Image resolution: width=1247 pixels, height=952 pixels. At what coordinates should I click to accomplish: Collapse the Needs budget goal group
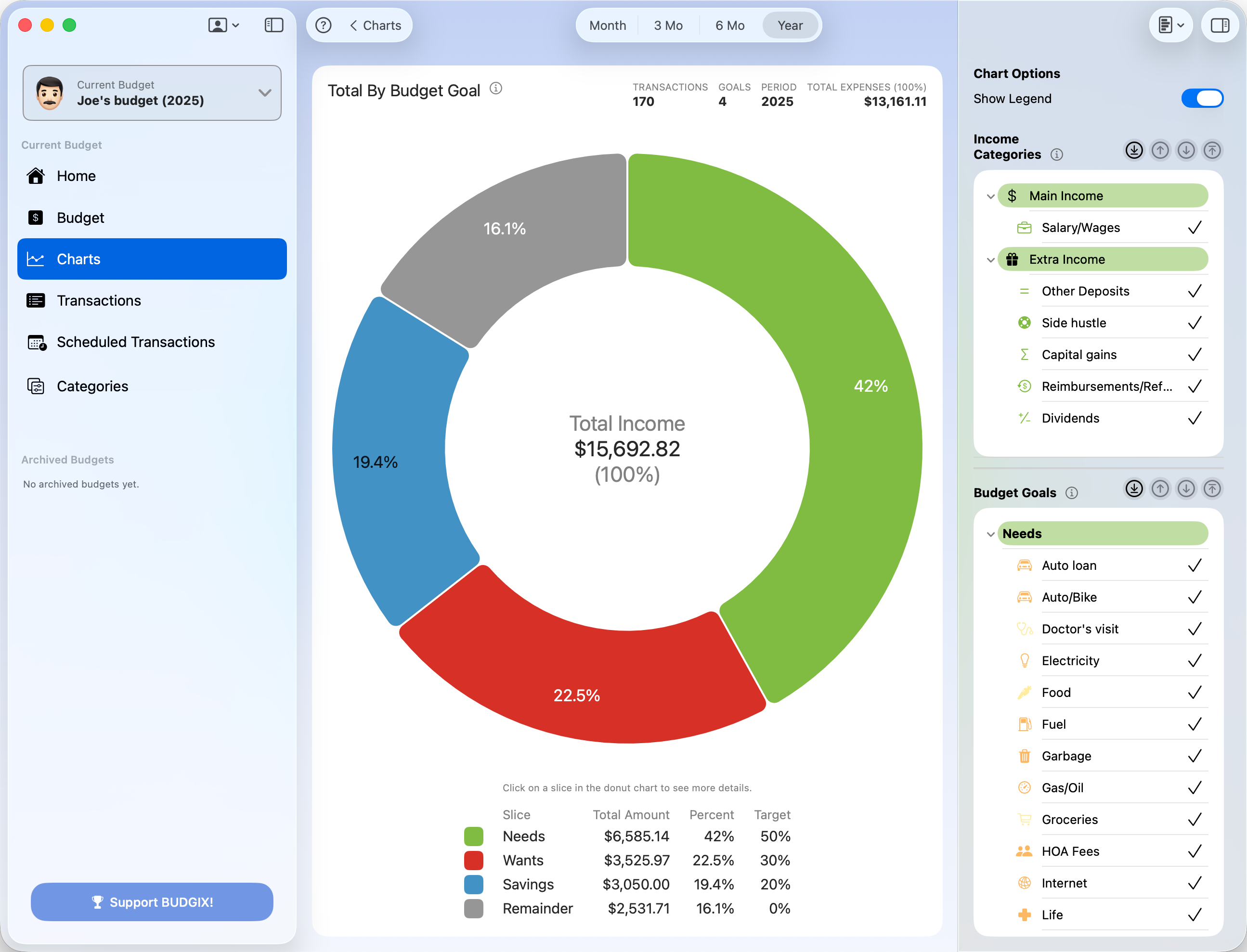point(990,534)
